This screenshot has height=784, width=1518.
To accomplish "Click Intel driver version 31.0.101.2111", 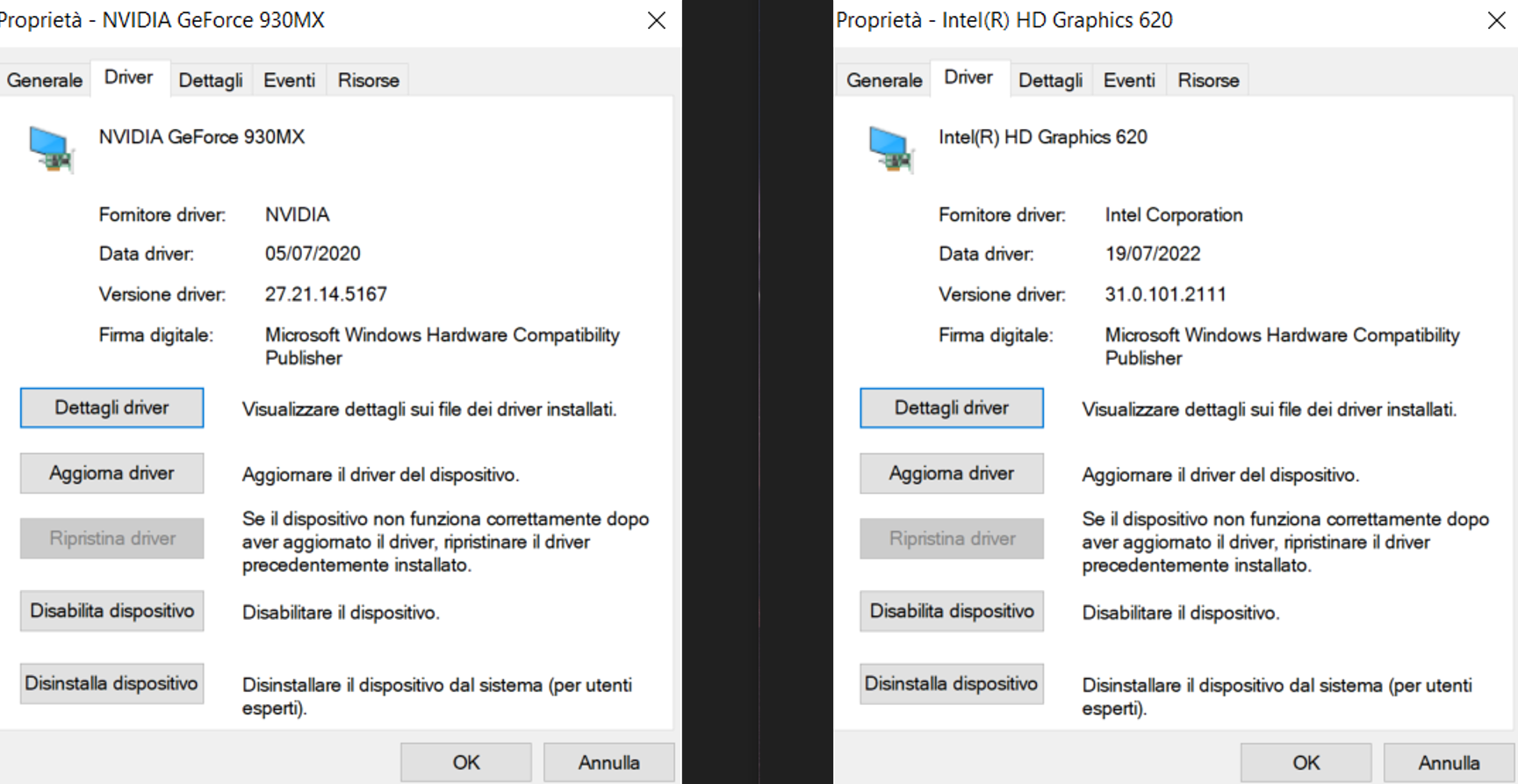I will point(1165,294).
